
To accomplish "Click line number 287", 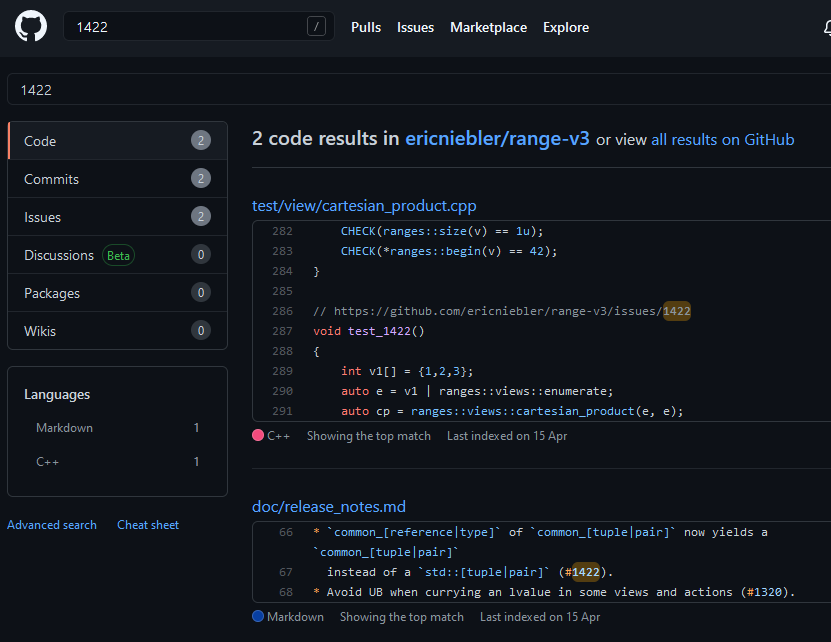I will 282,331.
